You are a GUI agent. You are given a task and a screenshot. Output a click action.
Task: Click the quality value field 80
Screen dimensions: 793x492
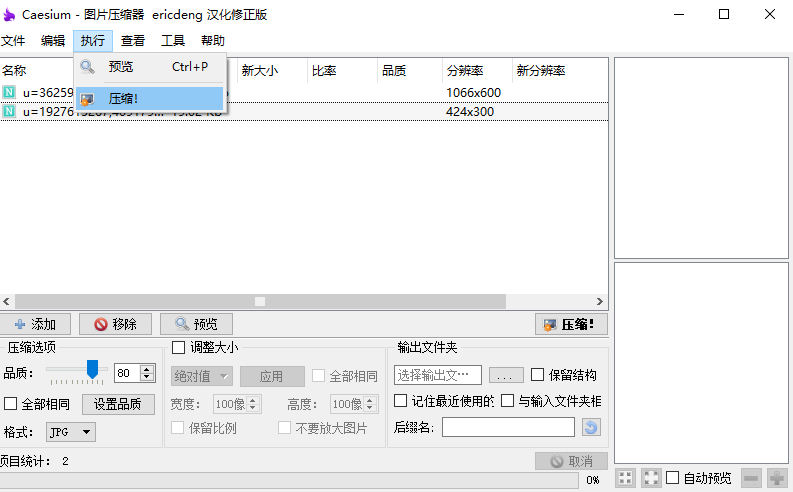click(127, 373)
